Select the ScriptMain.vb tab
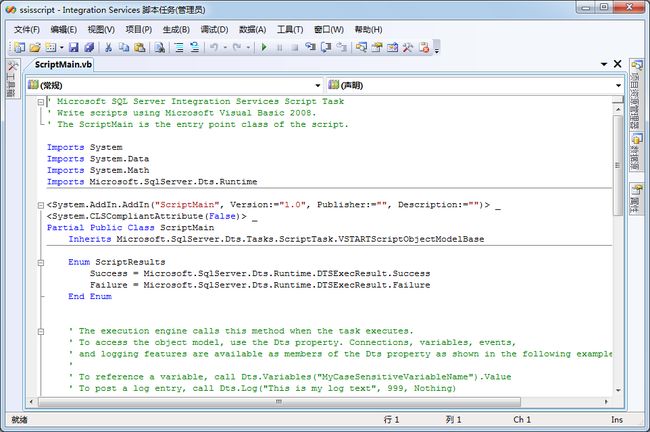This screenshot has height=432, width=650. [x=62, y=64]
